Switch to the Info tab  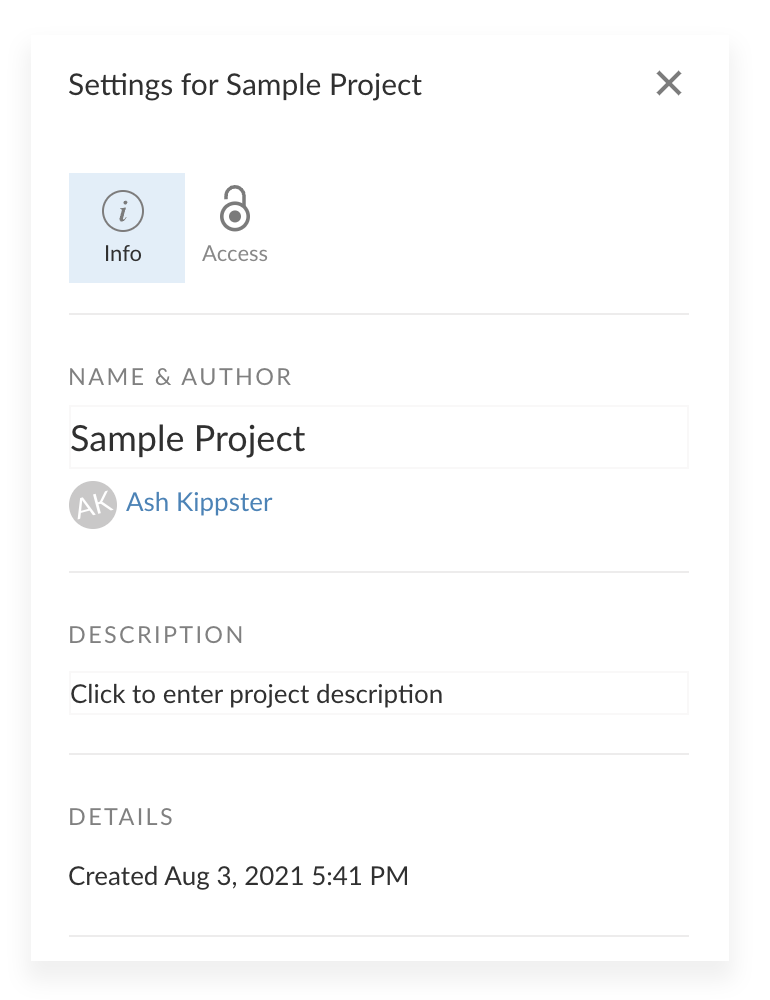point(126,227)
